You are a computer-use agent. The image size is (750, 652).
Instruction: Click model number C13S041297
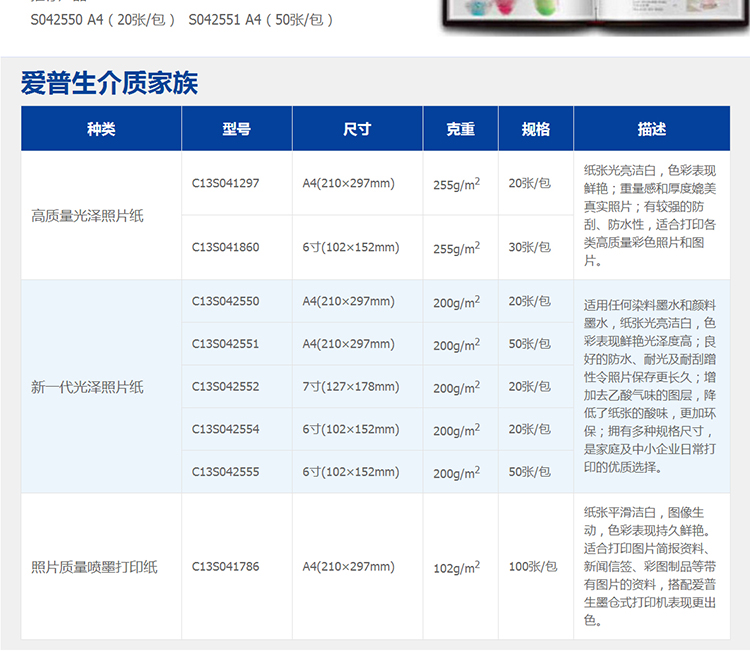point(225,183)
